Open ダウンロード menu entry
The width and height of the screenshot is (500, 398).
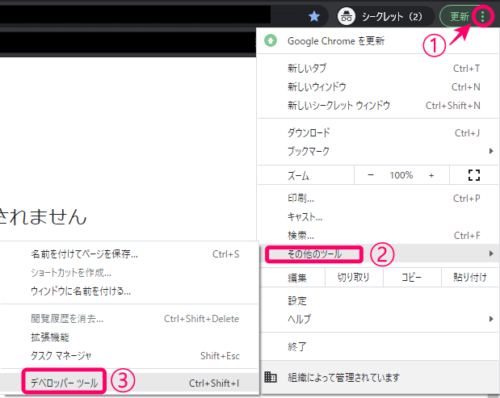pyautogui.click(x=377, y=133)
